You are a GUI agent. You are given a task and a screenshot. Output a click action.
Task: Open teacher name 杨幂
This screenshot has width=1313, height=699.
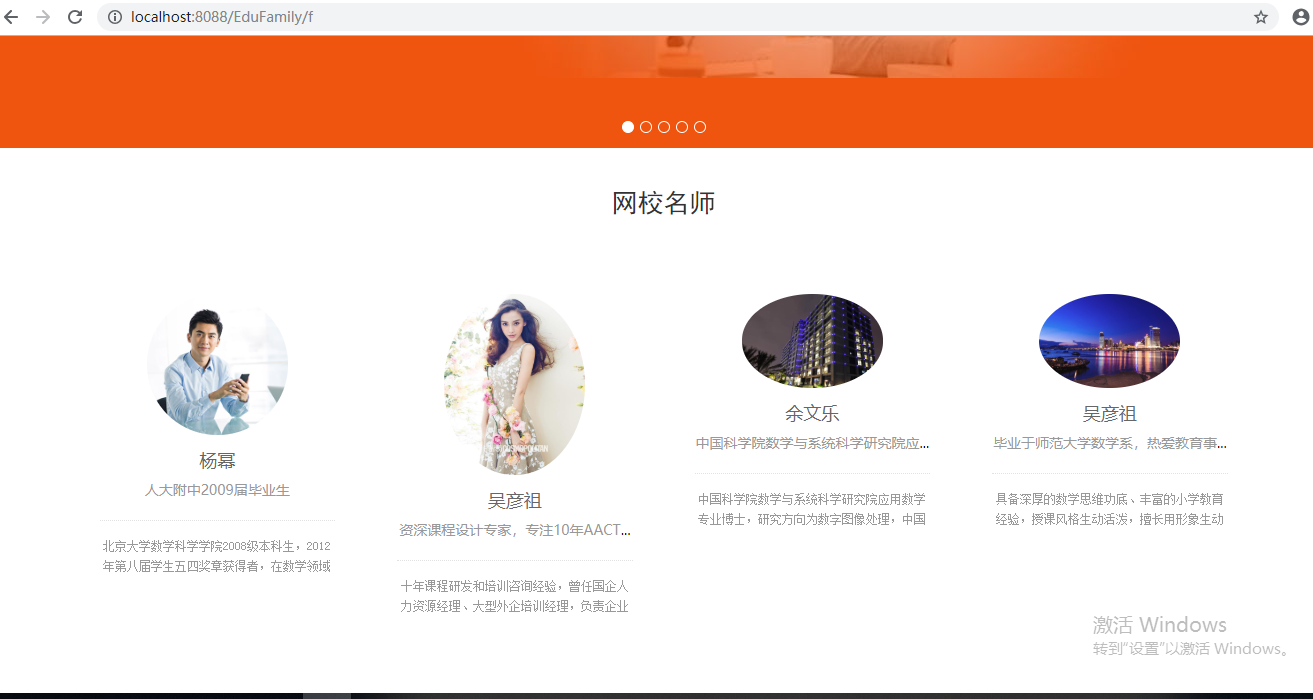(218, 461)
